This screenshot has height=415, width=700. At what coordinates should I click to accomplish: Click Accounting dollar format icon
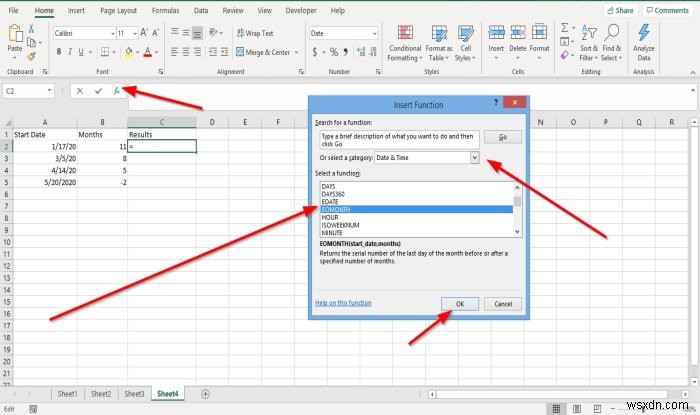pos(315,52)
